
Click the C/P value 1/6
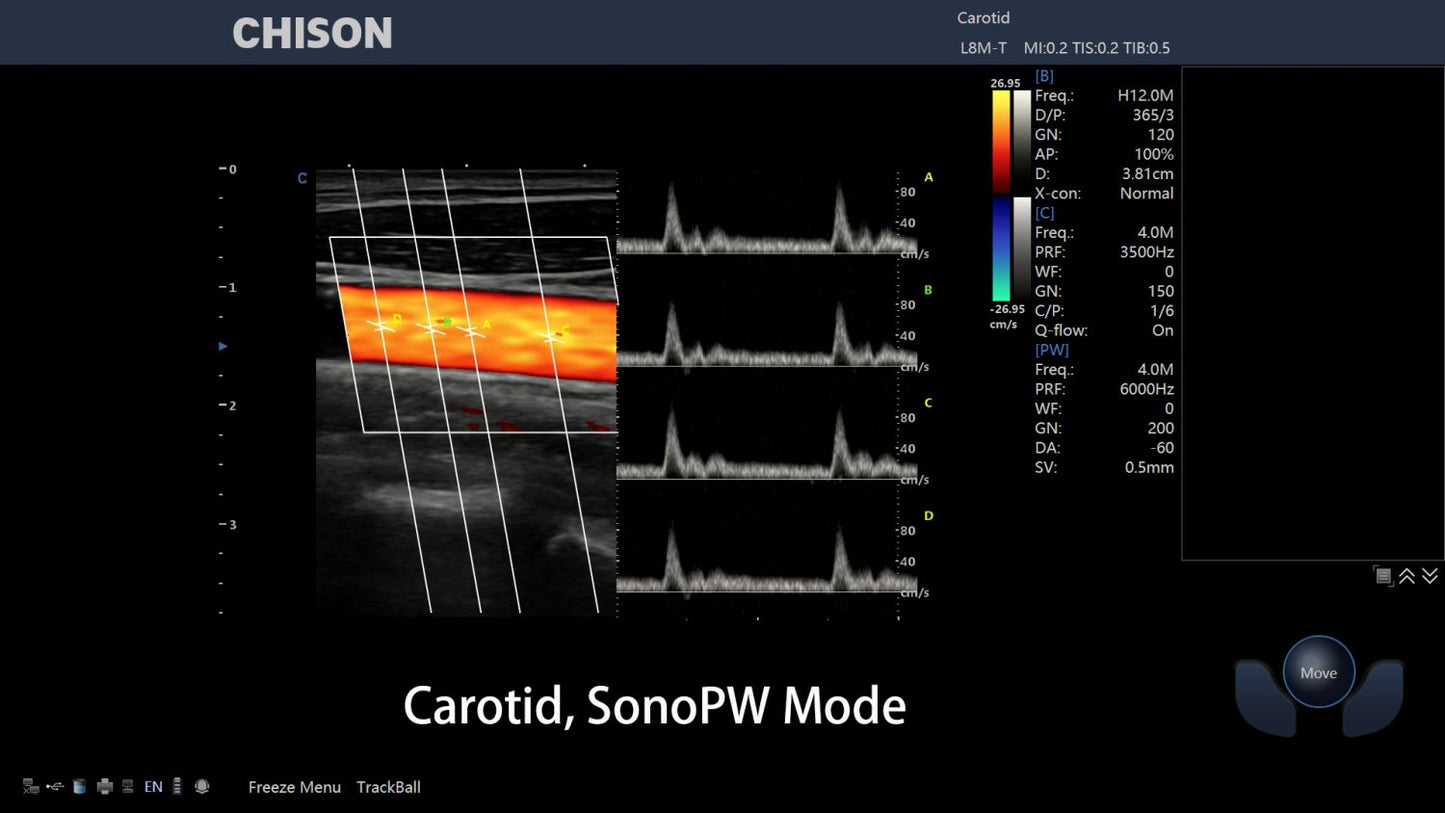click(1162, 311)
